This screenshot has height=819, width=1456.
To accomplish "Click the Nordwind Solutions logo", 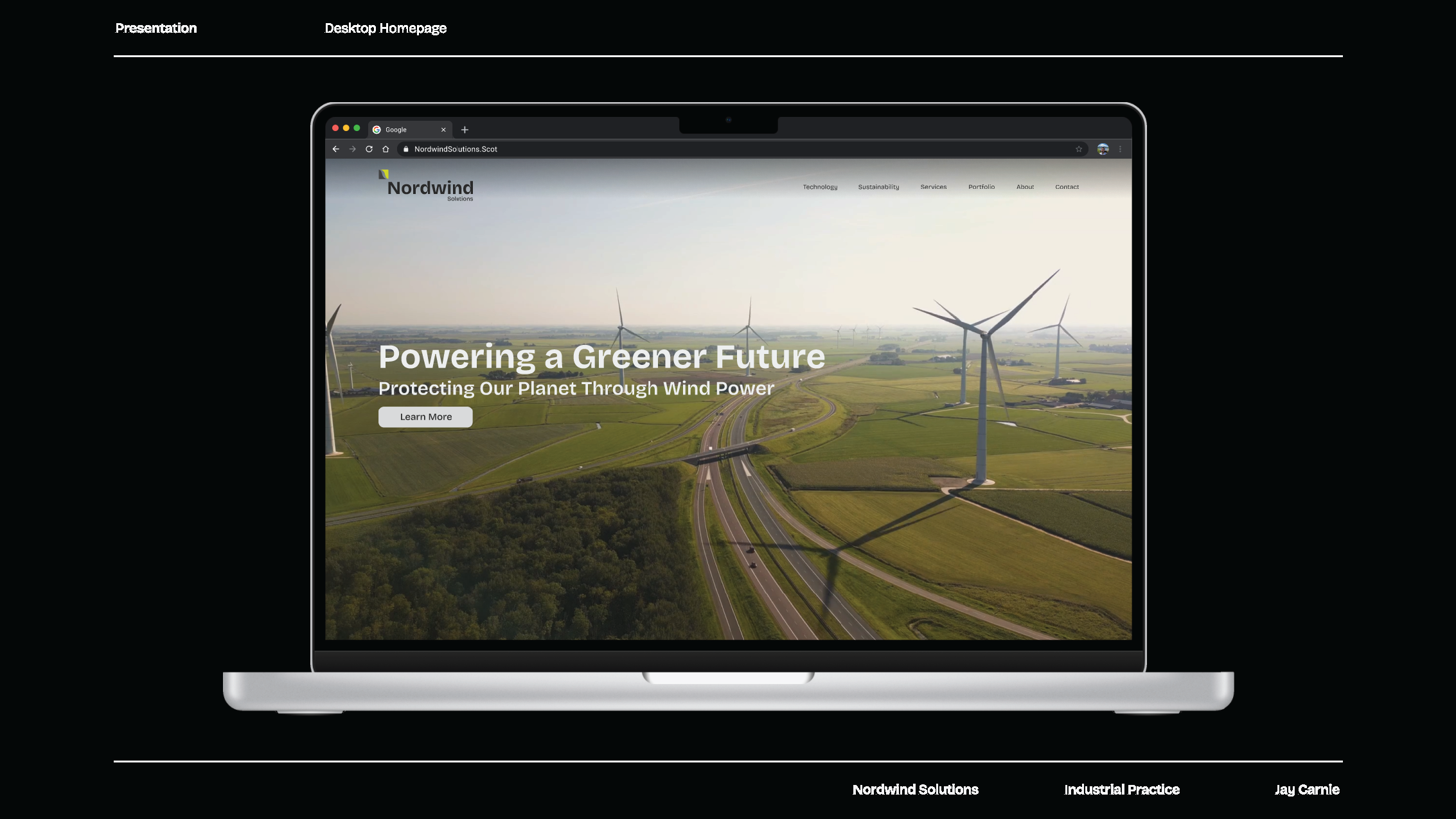I will pos(427,186).
